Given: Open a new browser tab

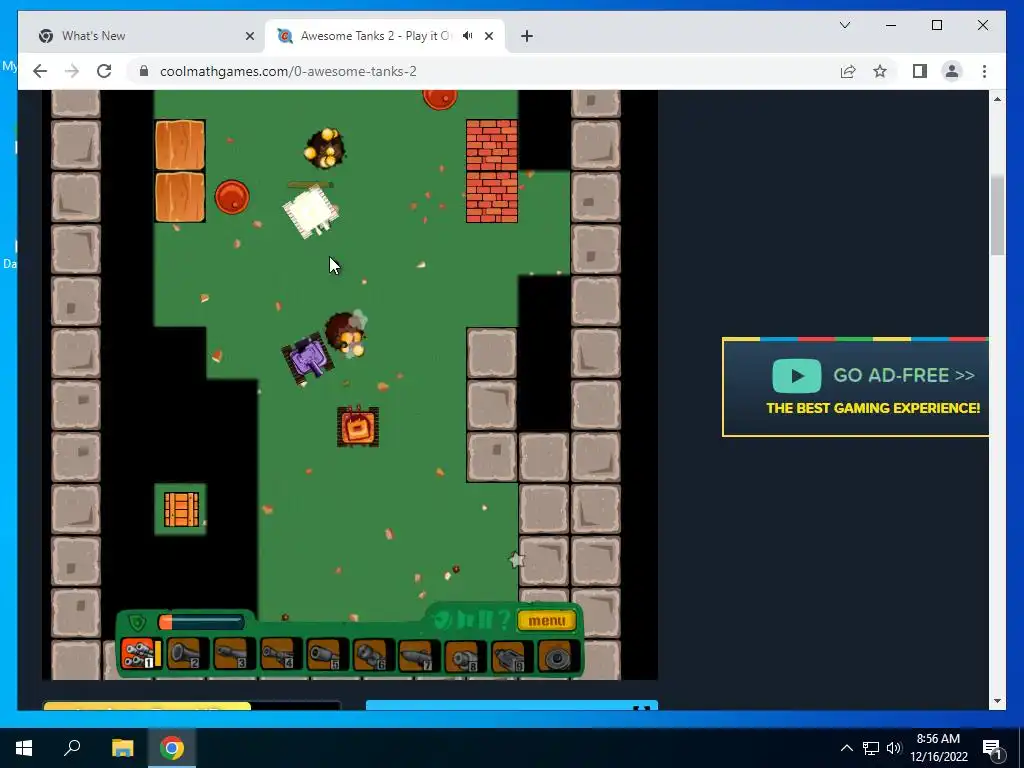Looking at the screenshot, I should (x=527, y=36).
